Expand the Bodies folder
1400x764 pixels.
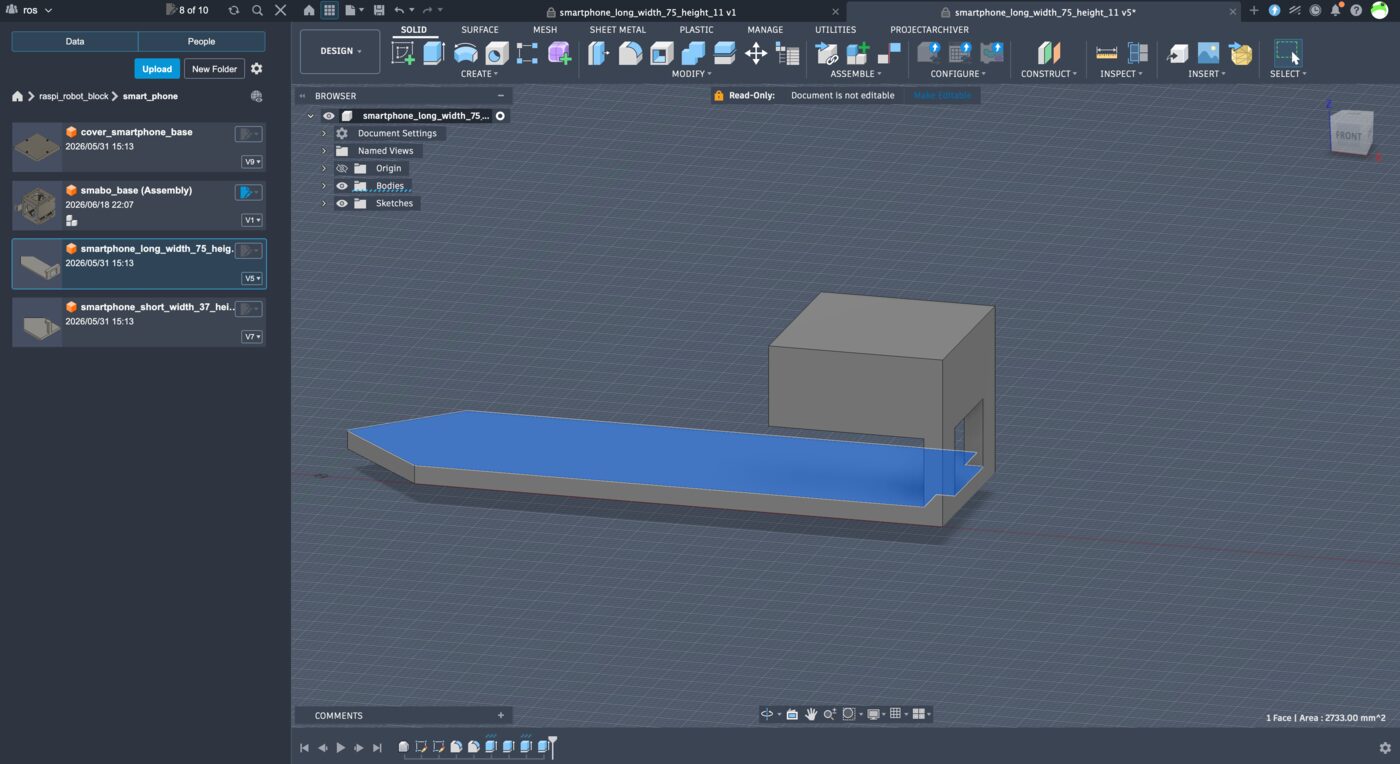(324, 186)
